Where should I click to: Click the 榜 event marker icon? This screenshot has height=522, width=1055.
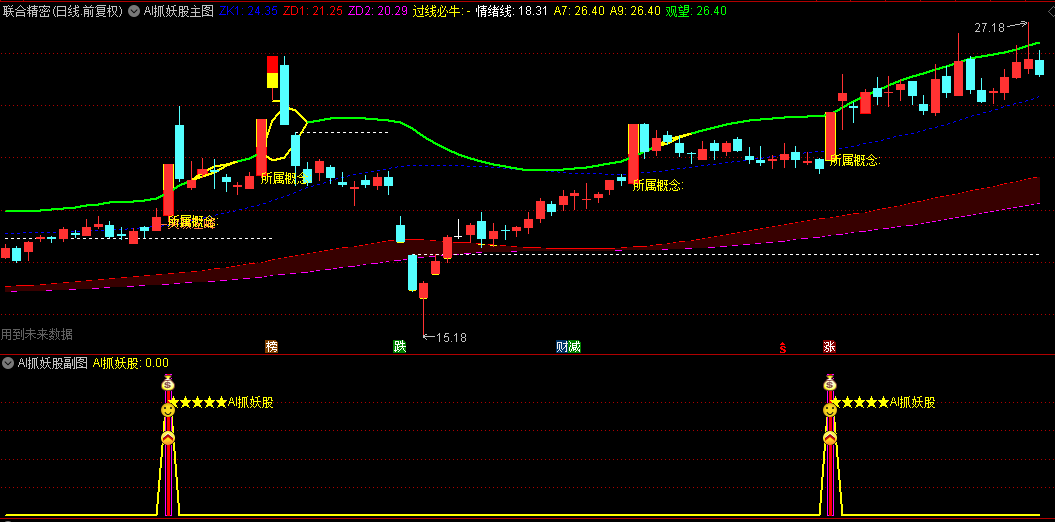pos(272,347)
